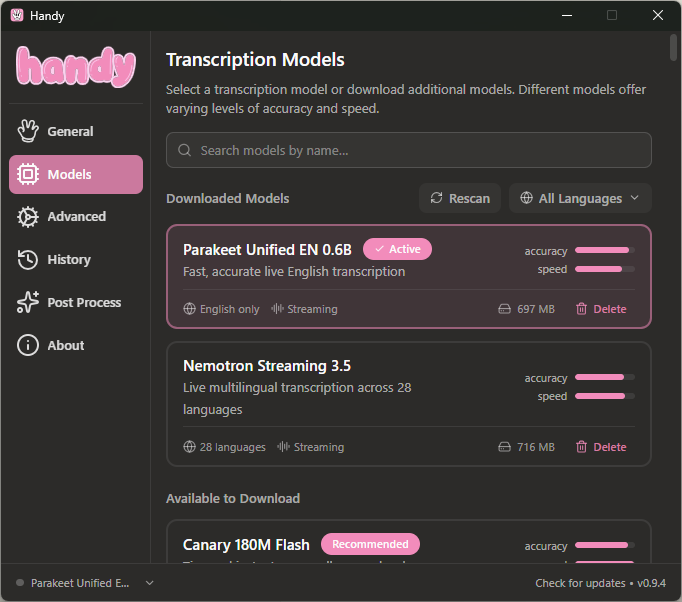Viewport: 682px width, 602px height.
Task: Click the 28 languages label
Action: (232, 447)
